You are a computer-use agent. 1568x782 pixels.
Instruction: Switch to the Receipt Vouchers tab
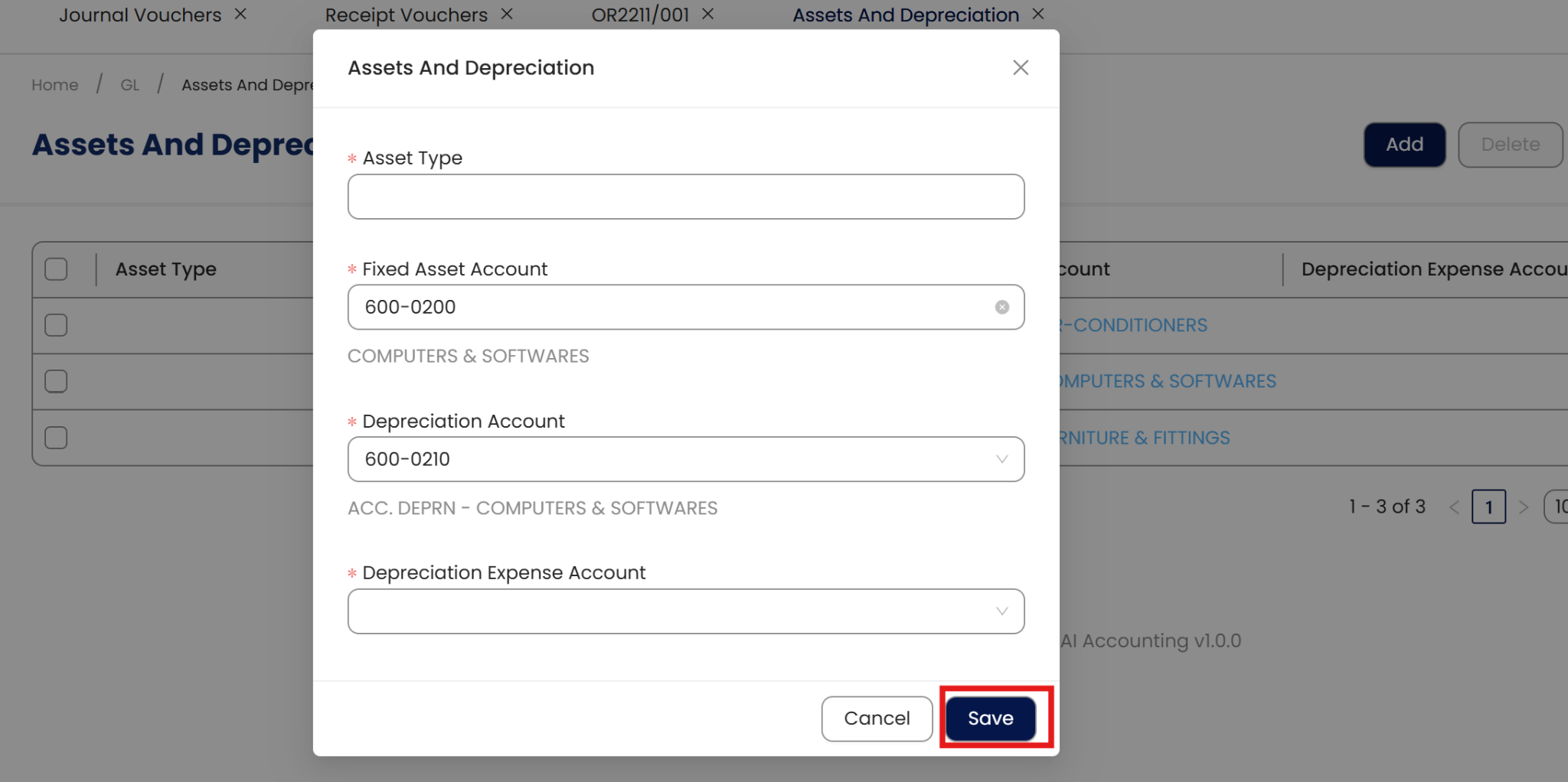(406, 15)
